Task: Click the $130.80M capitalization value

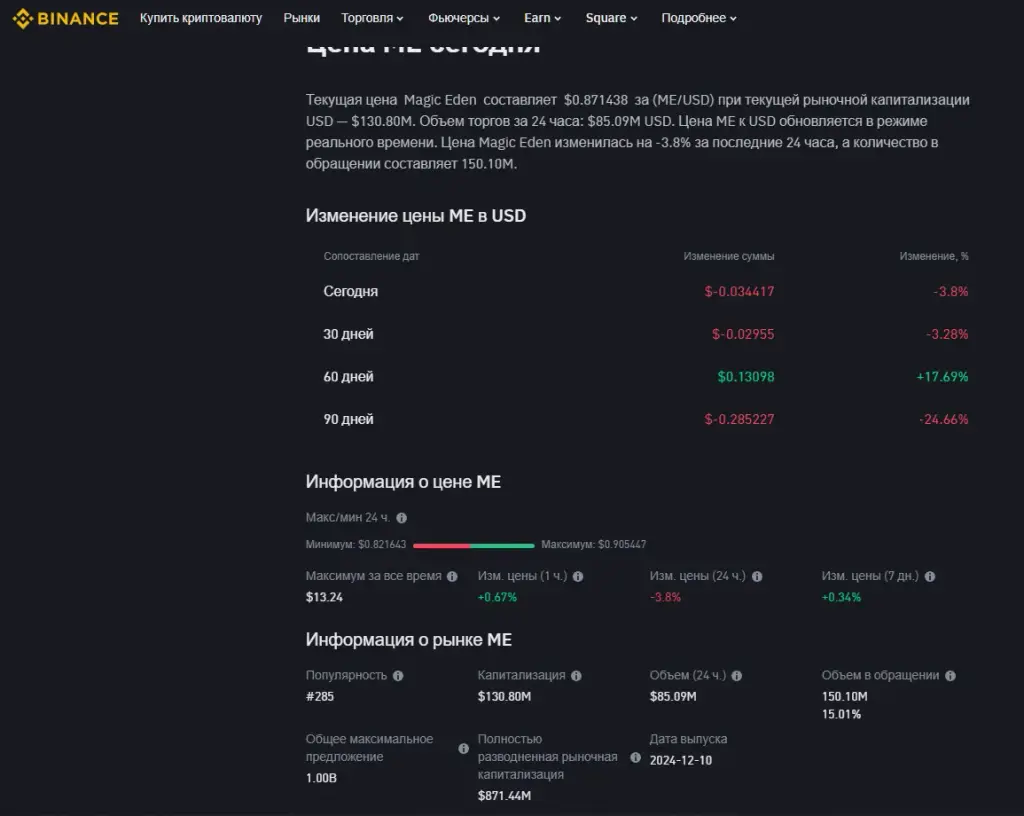Action: [x=504, y=697]
